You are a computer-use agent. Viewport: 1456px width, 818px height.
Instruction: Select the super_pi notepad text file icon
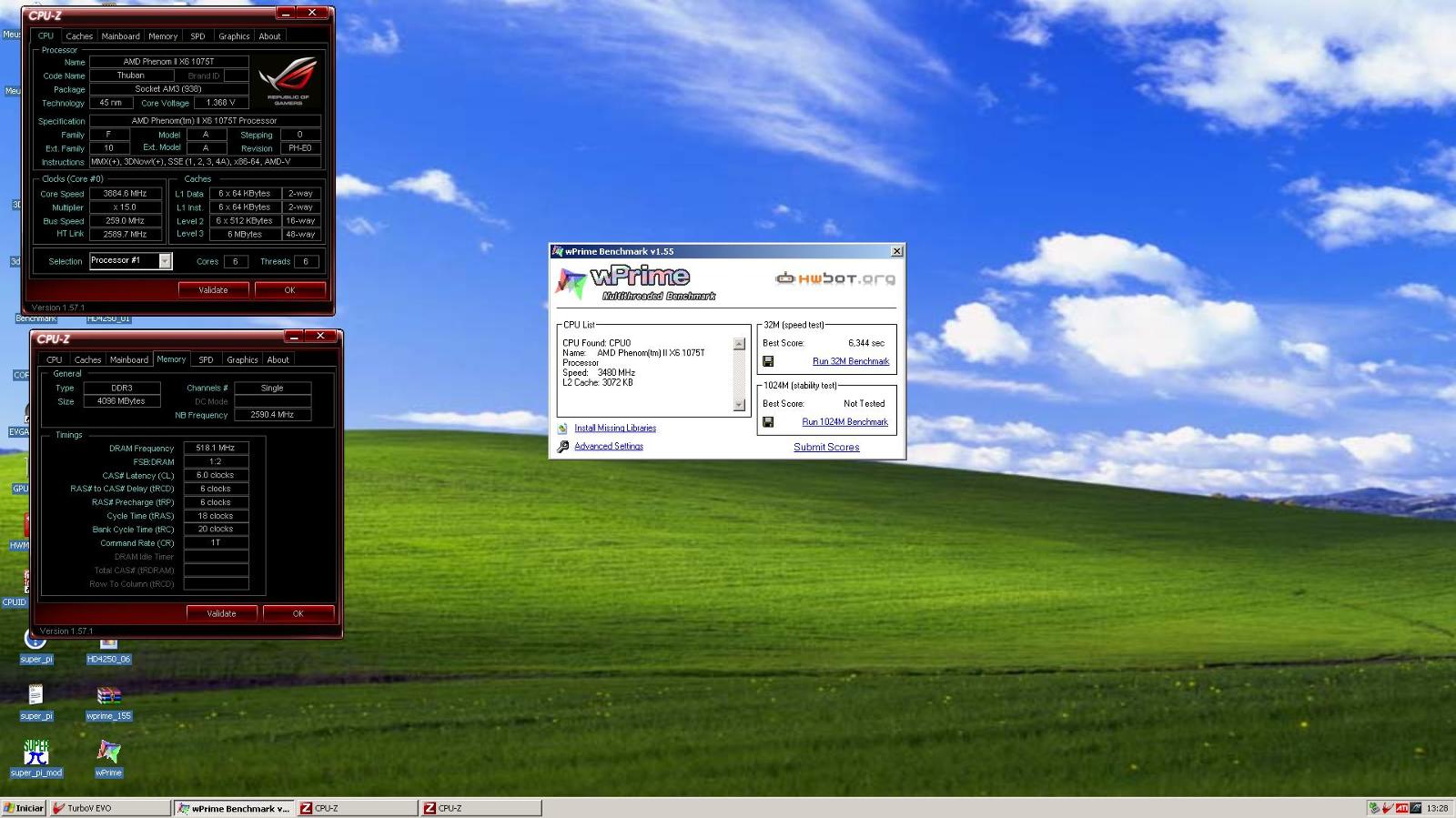pyautogui.click(x=35, y=695)
